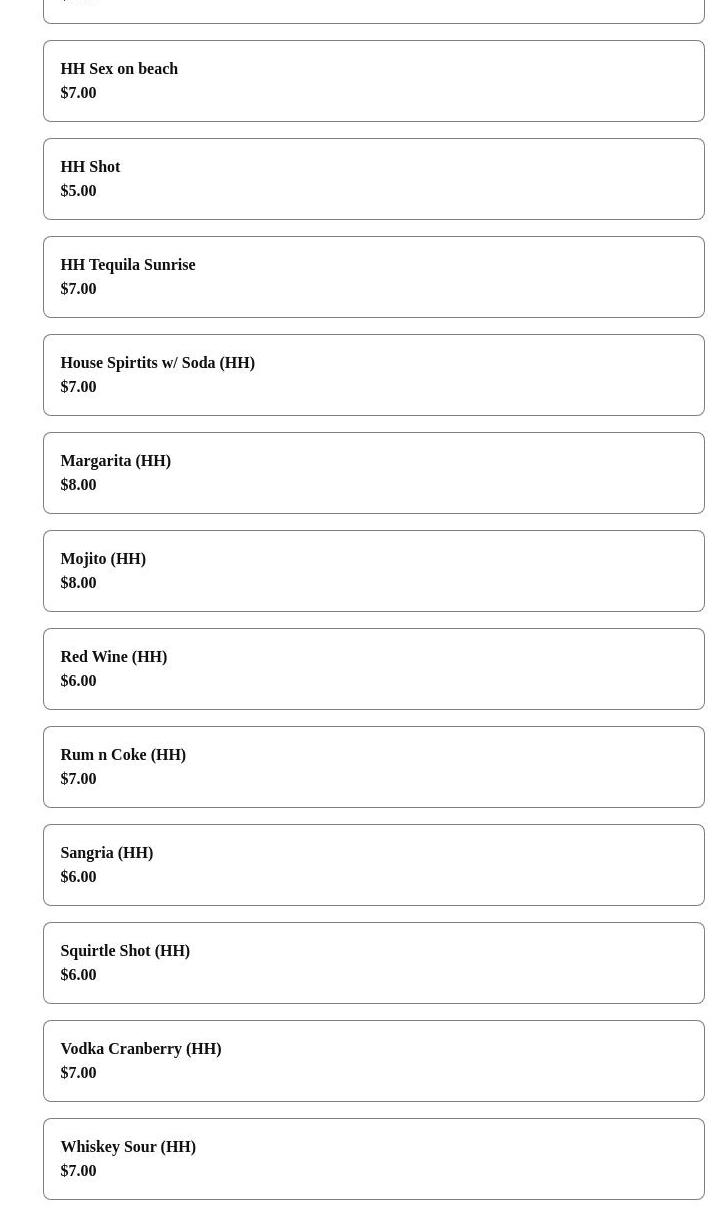Choose Rum n Coke (HH)
This screenshot has height=1214, width=728.
pos(373,767)
